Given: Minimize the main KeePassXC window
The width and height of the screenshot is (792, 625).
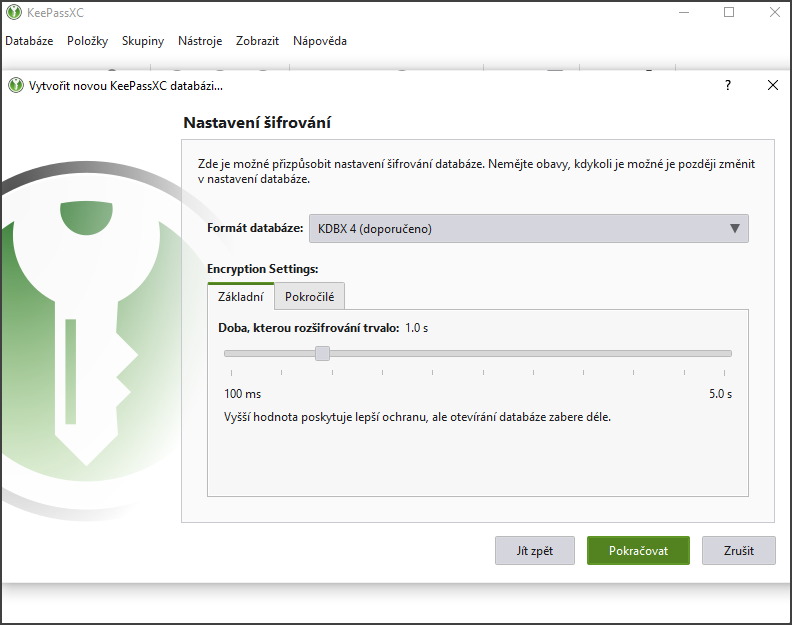Looking at the screenshot, I should point(683,13).
